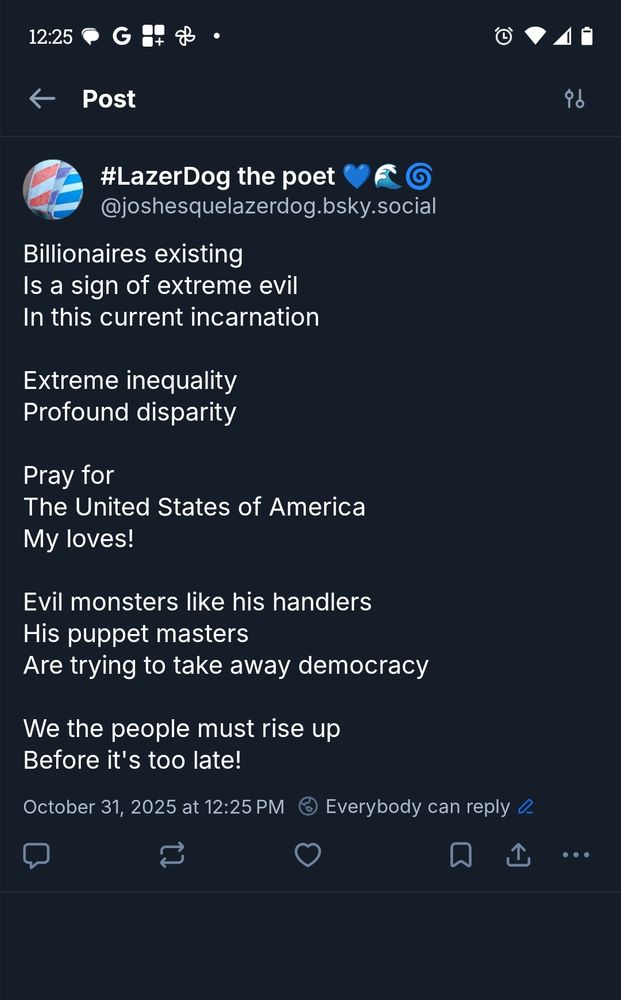Tap the back arrow icon
Image resolution: width=621 pixels, height=1000 pixels.
(x=42, y=98)
